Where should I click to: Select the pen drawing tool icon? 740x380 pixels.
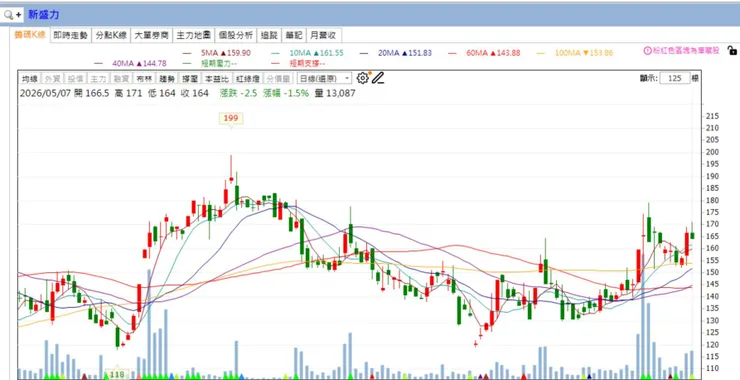click(x=378, y=78)
